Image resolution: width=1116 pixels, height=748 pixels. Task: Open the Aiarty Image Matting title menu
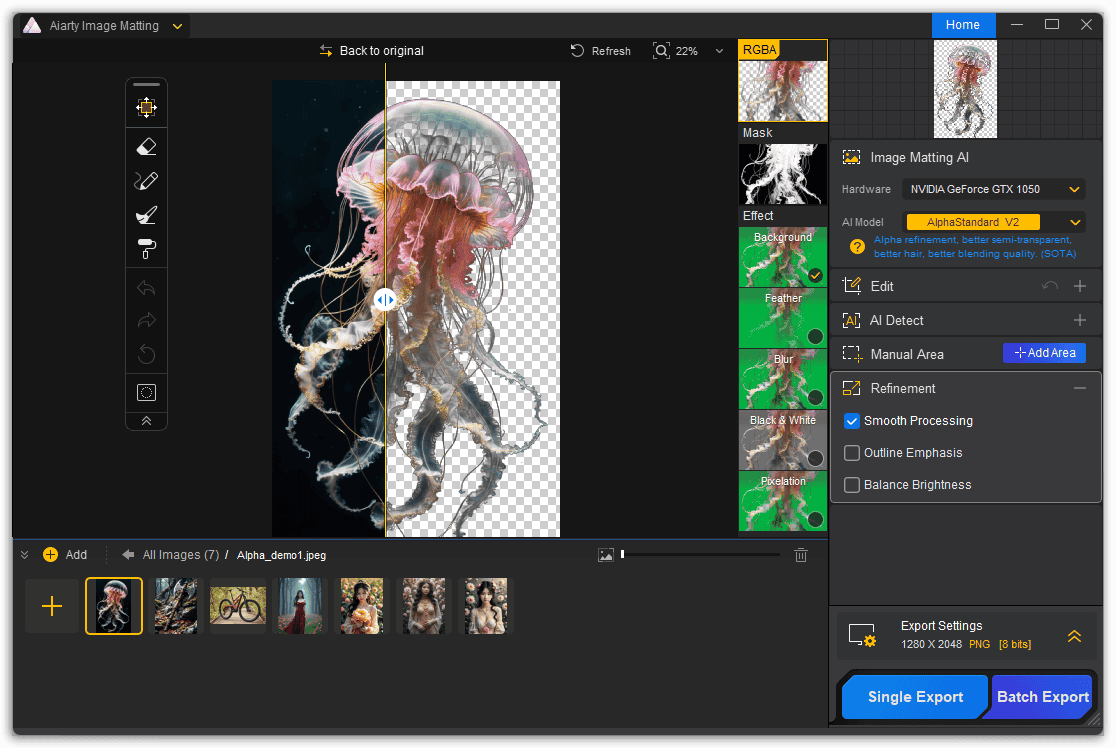[178, 26]
